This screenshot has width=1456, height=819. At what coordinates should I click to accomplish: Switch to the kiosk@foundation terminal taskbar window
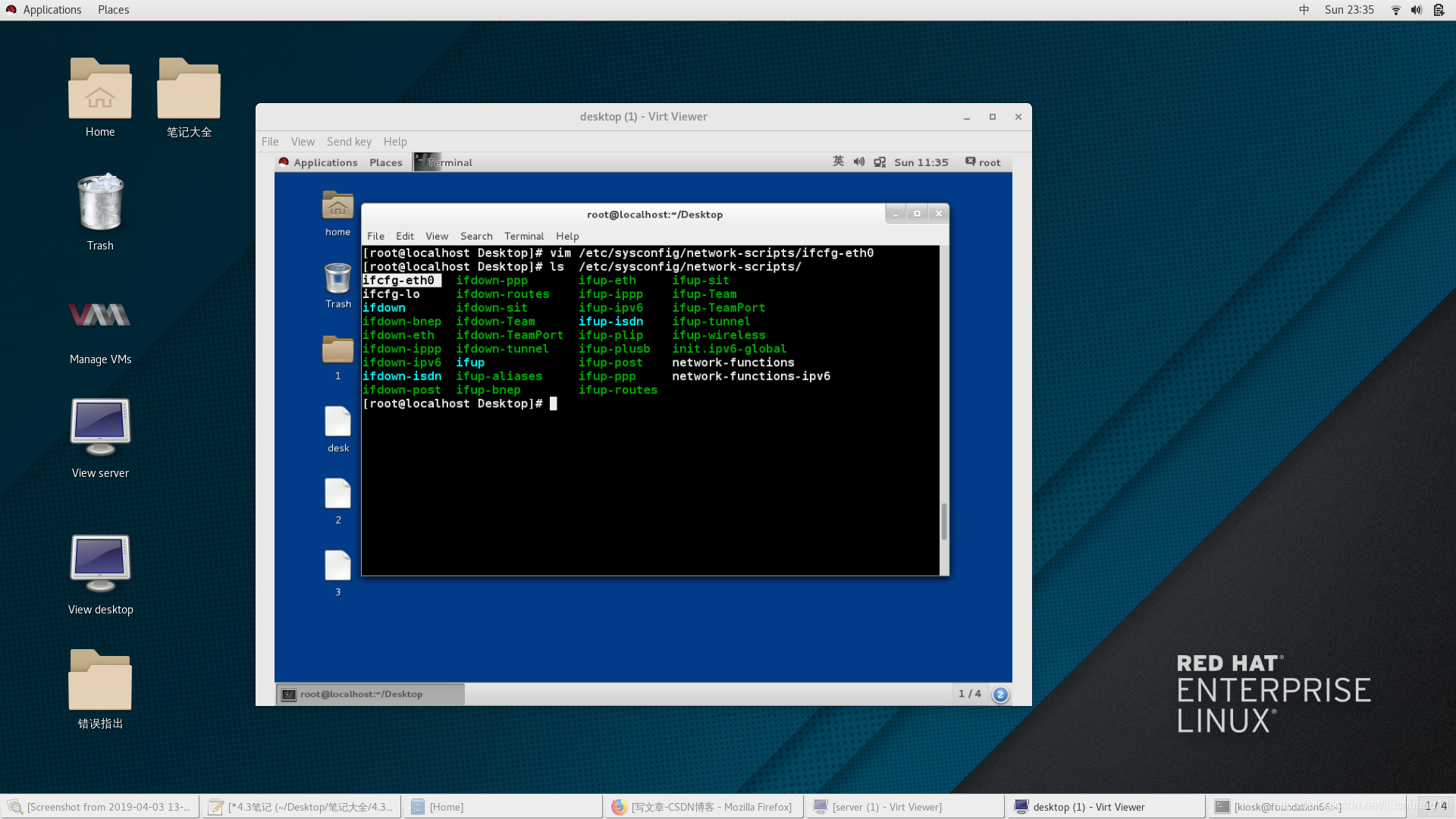(x=1307, y=807)
